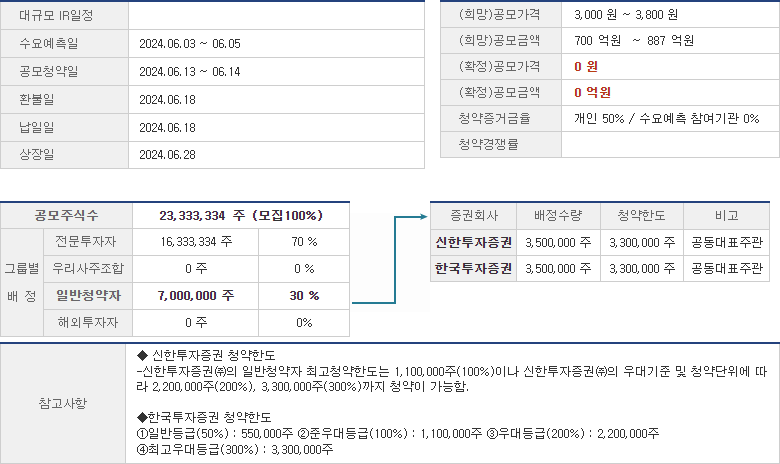This screenshot has width=780, height=464.
Task: Select 23,333,334 주 (모집100%) value
Action: point(241,215)
